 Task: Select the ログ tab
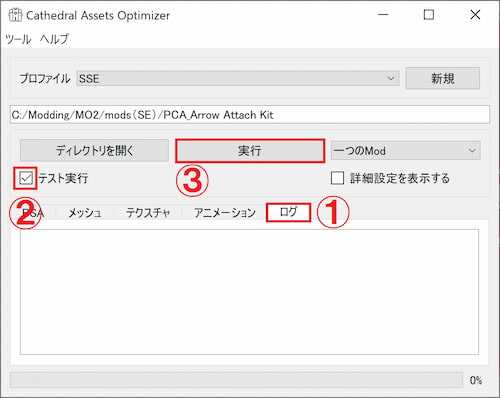[x=288, y=212]
